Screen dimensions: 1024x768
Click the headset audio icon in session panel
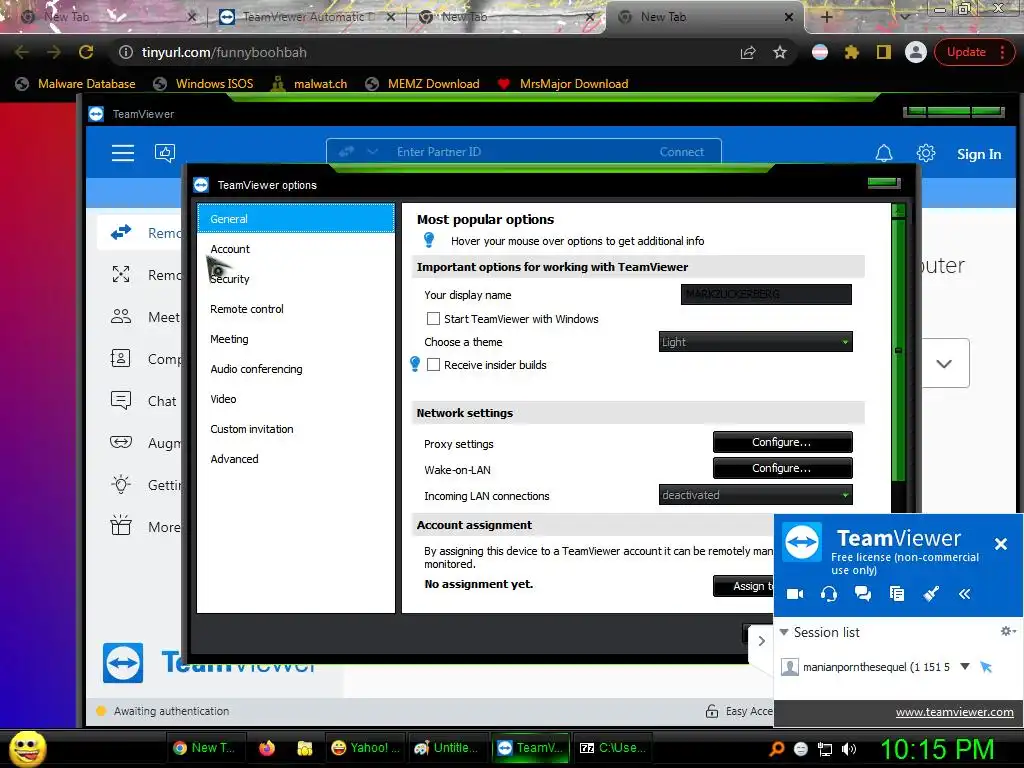829,594
